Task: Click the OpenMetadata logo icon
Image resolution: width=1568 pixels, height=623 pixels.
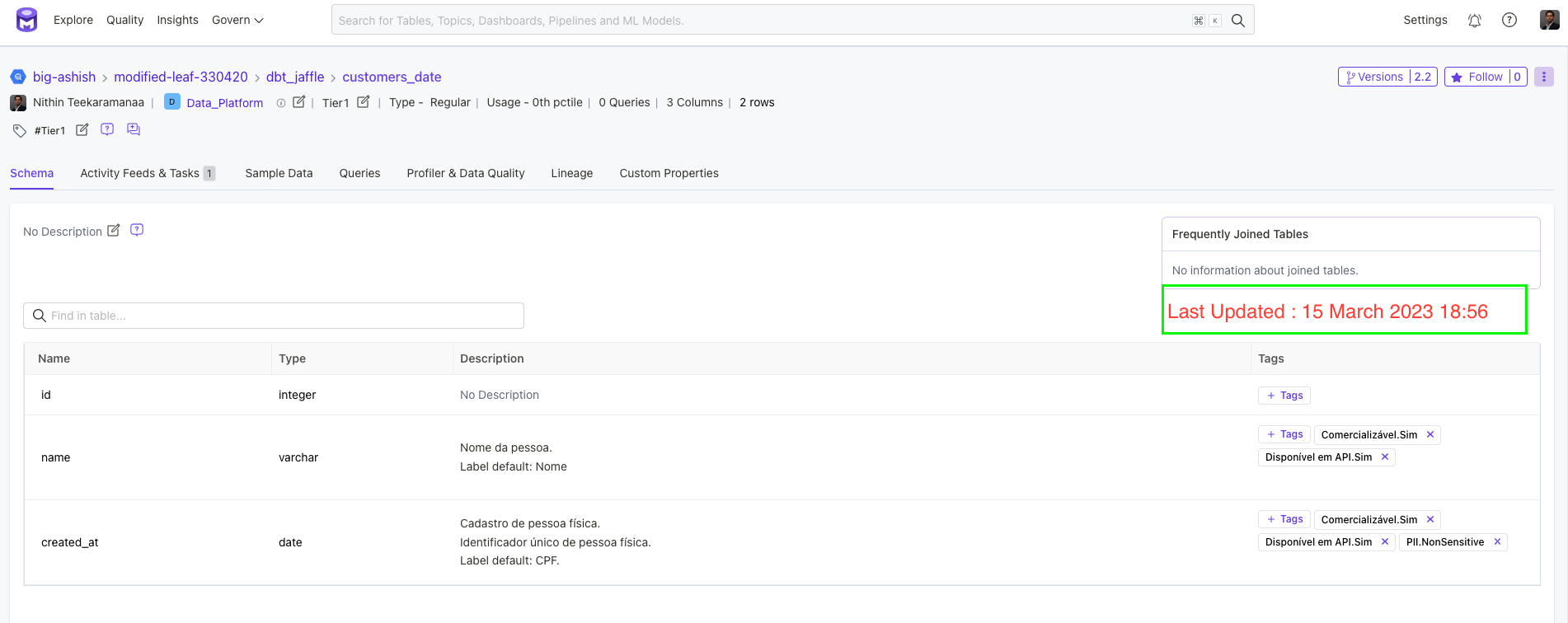Action: click(x=27, y=20)
